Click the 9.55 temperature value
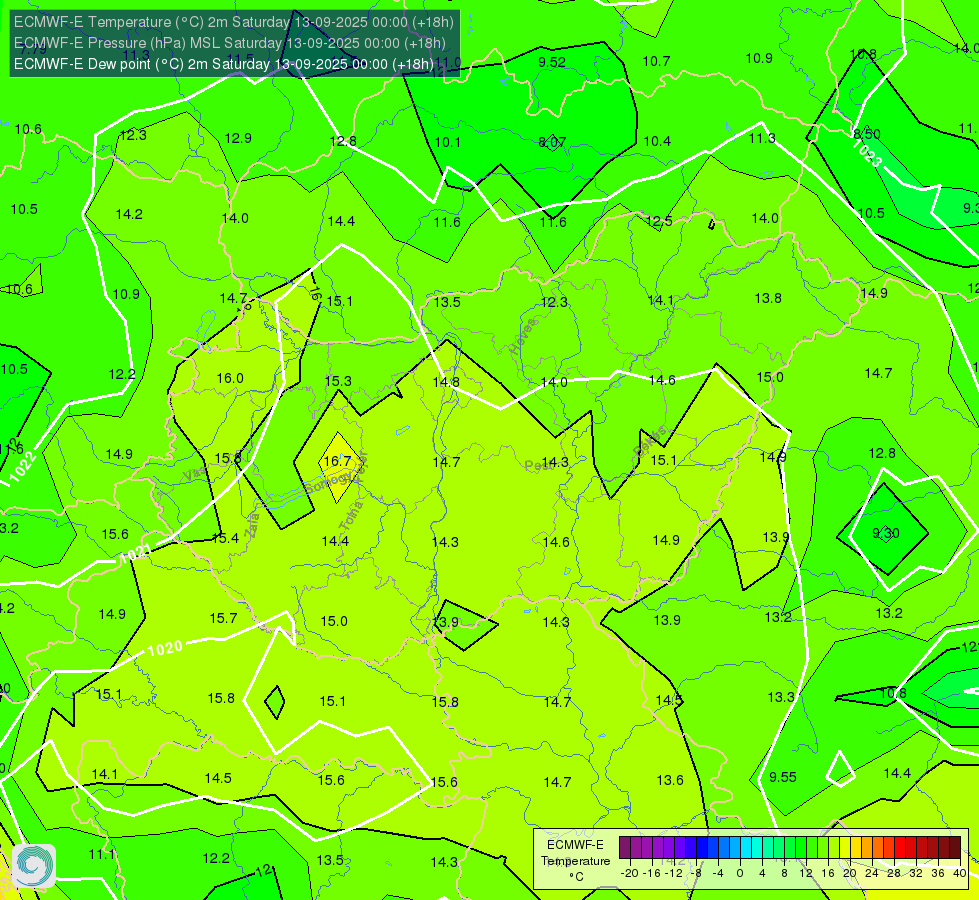This screenshot has height=900, width=979. (783, 777)
